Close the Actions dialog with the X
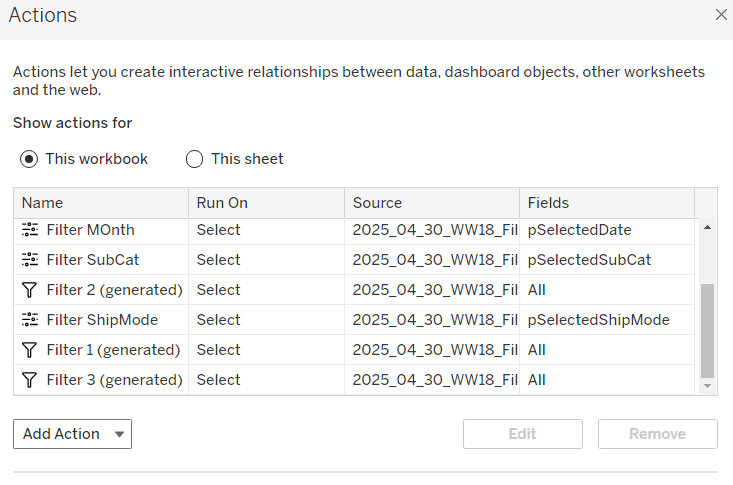 click(721, 14)
